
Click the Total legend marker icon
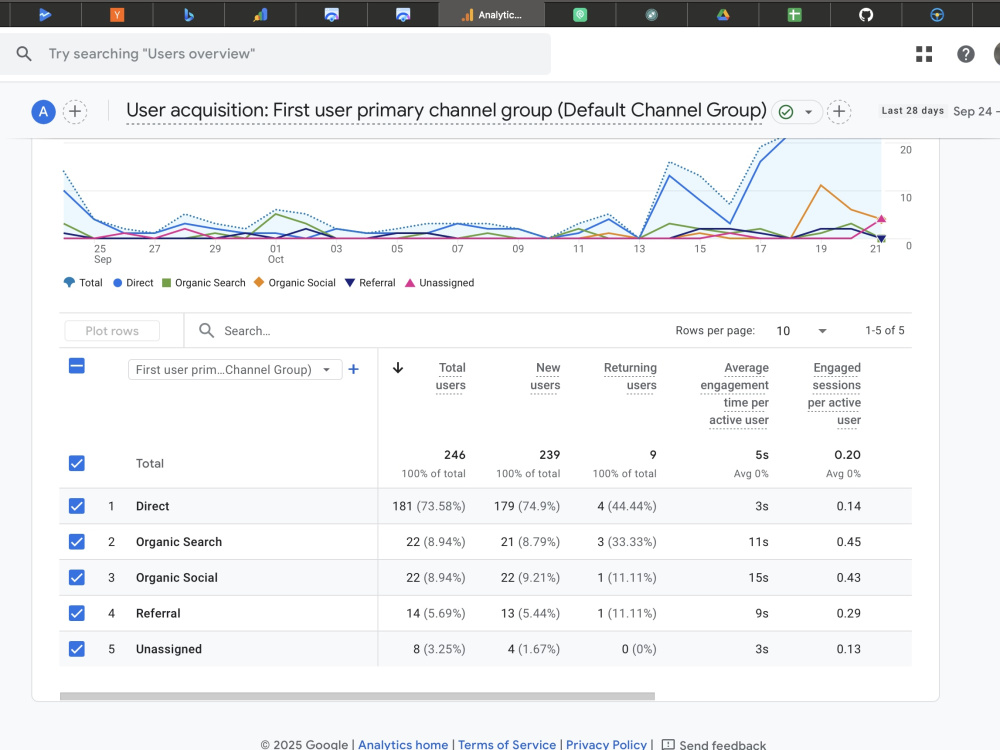(x=69, y=283)
